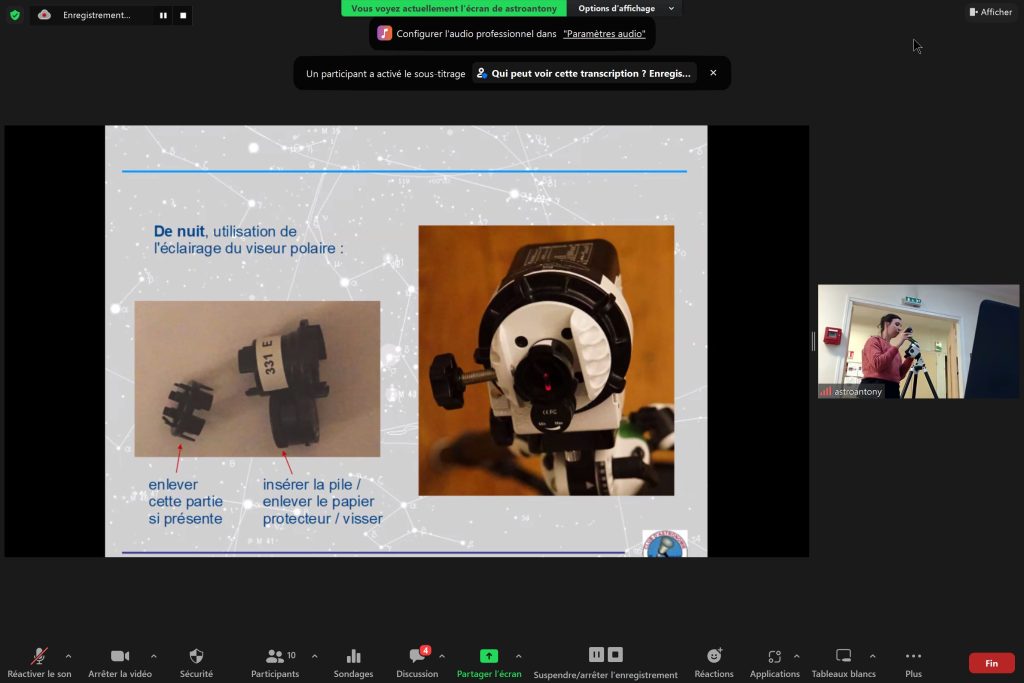Stop recording in the bottom toolbar
This screenshot has height=683, width=1024.
pyautogui.click(x=615, y=654)
